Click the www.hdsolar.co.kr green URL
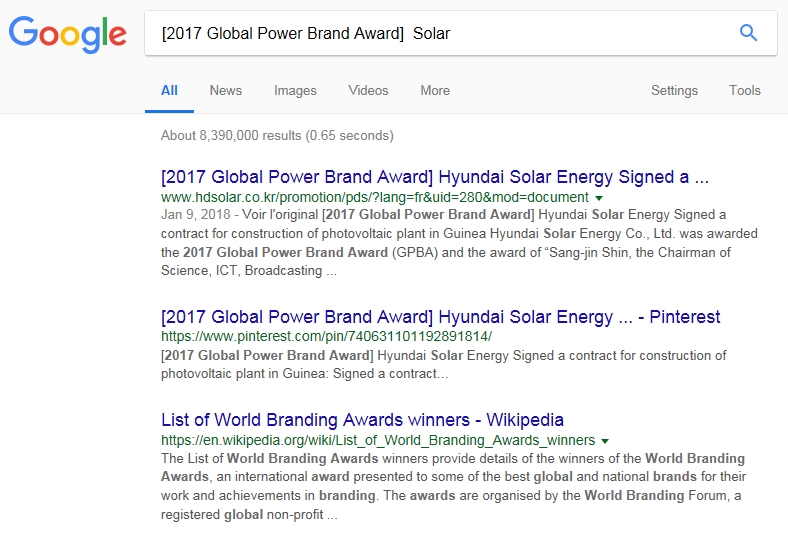The height and width of the screenshot is (546, 788). pos(374,198)
